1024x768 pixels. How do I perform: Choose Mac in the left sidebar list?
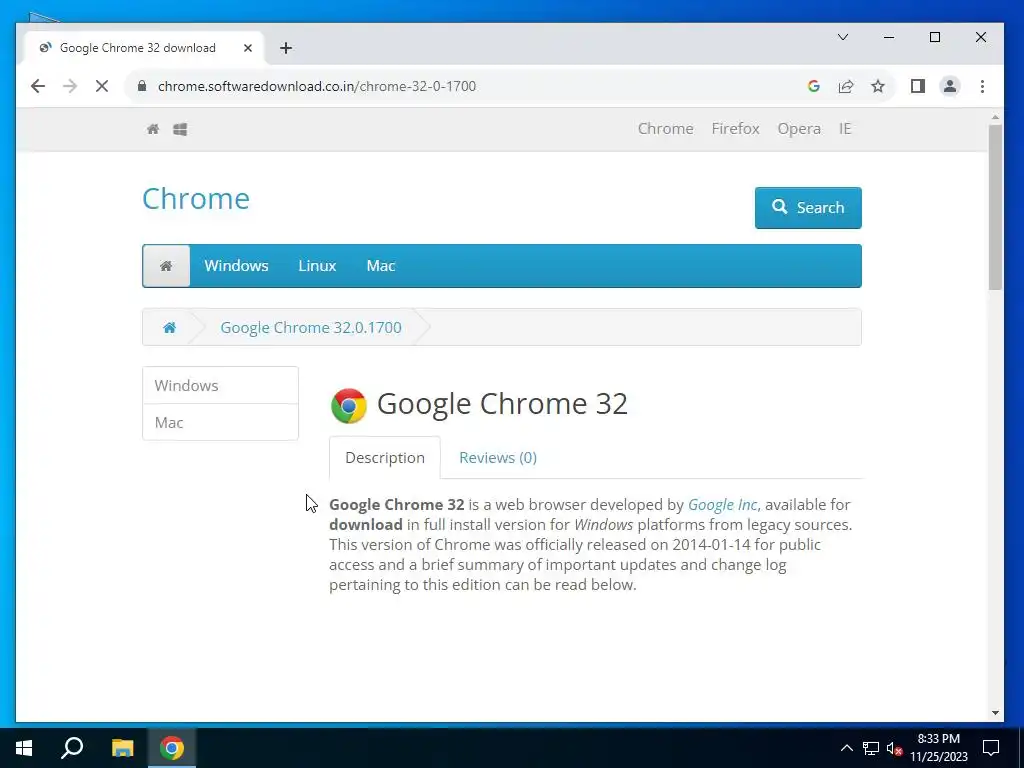point(220,423)
